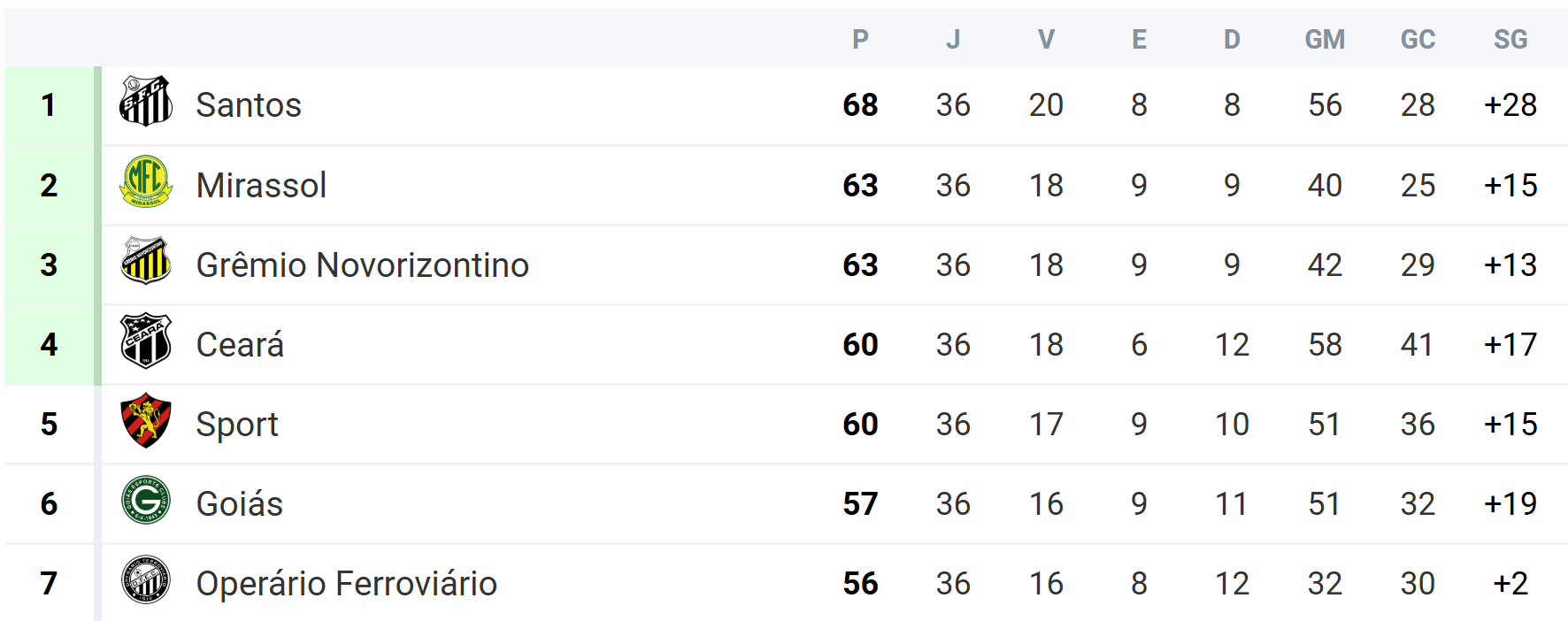
Task: Open the Mirassol team link
Action: pyautogui.click(x=261, y=186)
